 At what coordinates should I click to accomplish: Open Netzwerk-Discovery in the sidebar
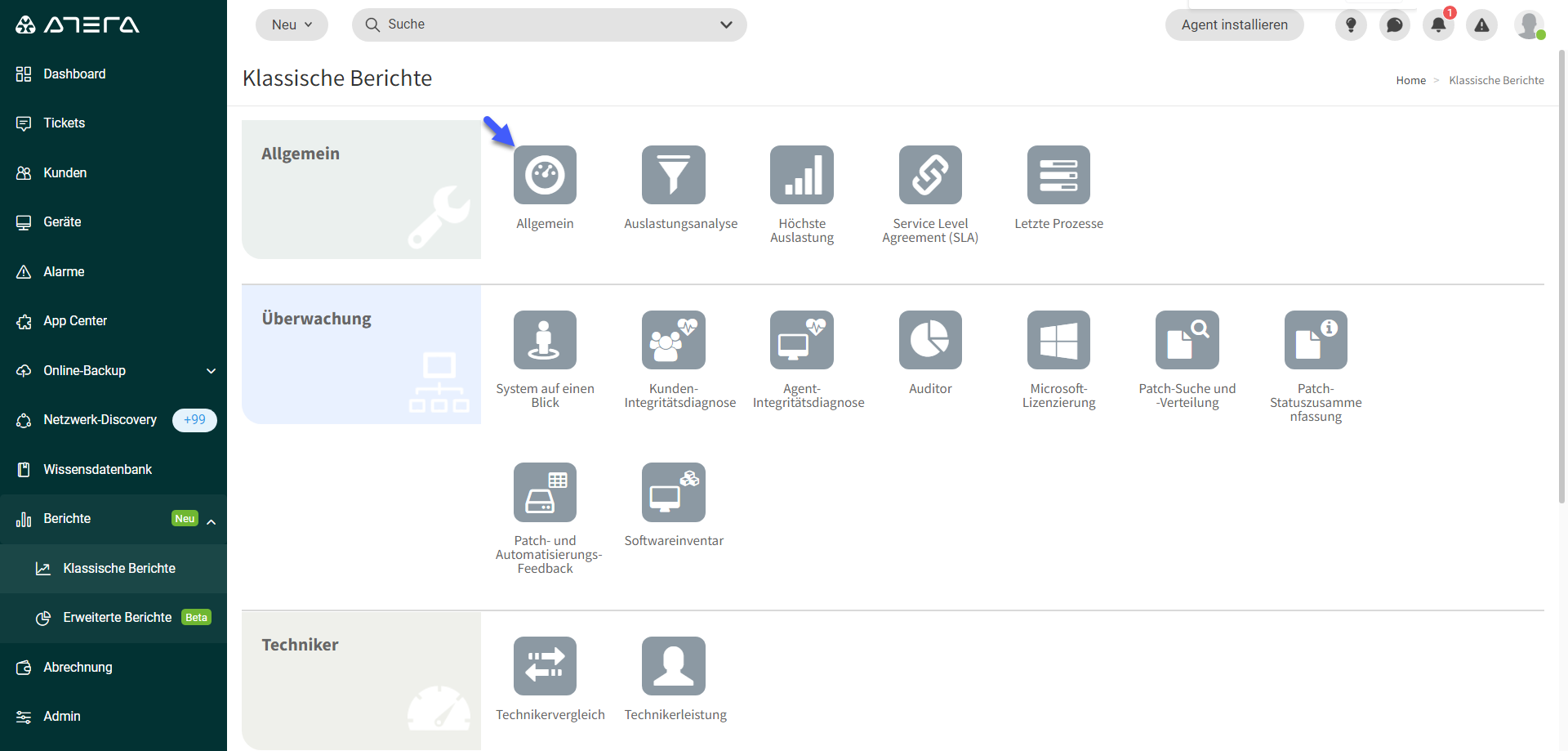[114, 420]
